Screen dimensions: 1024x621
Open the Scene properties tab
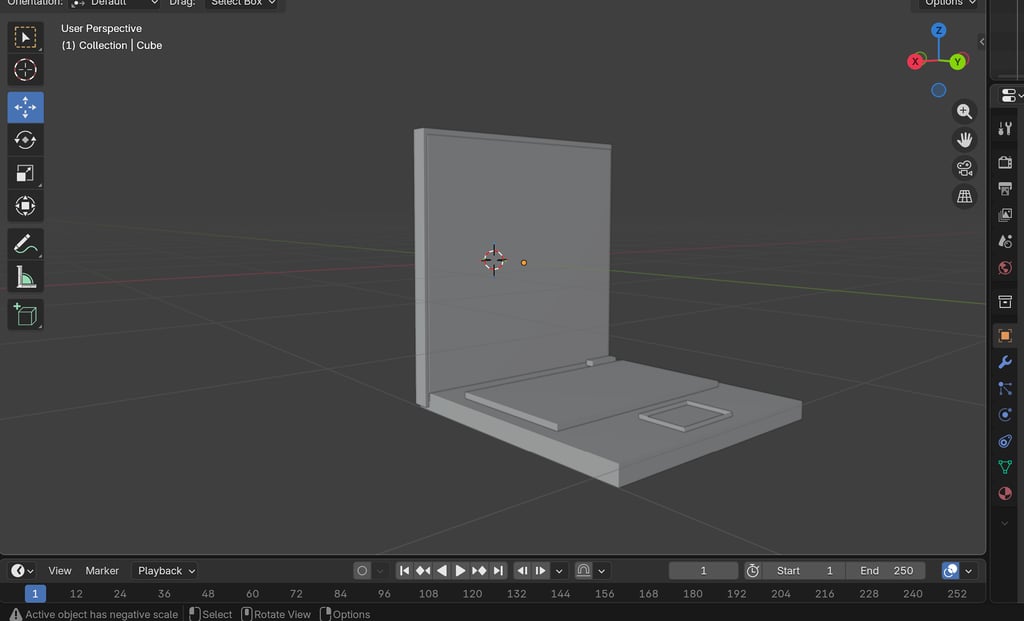point(1005,242)
